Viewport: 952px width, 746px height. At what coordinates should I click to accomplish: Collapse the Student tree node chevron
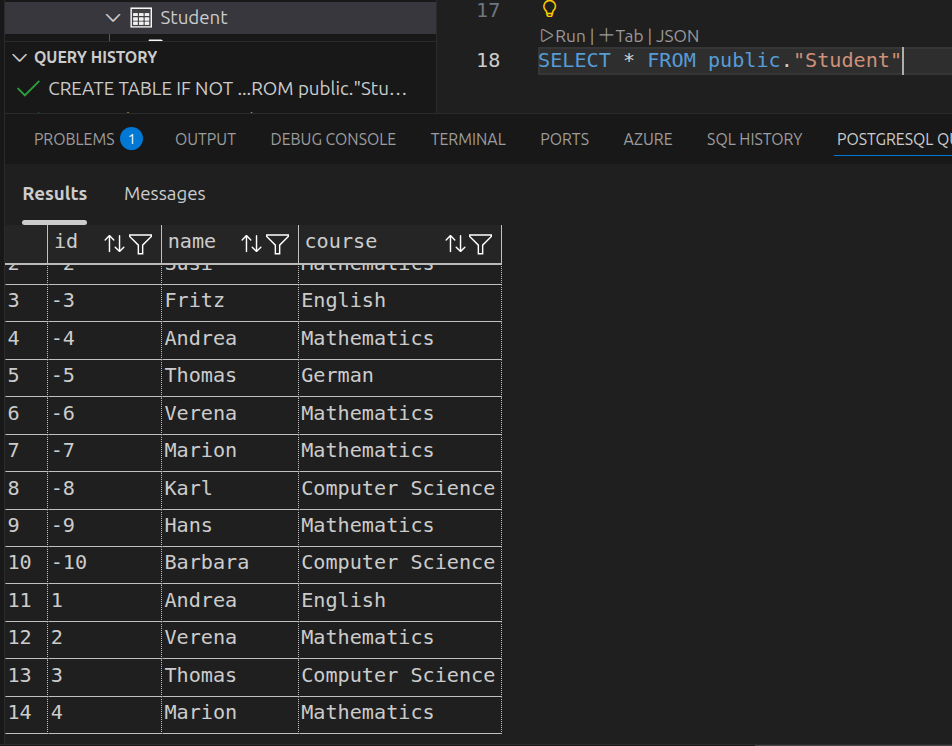[x=112, y=18]
